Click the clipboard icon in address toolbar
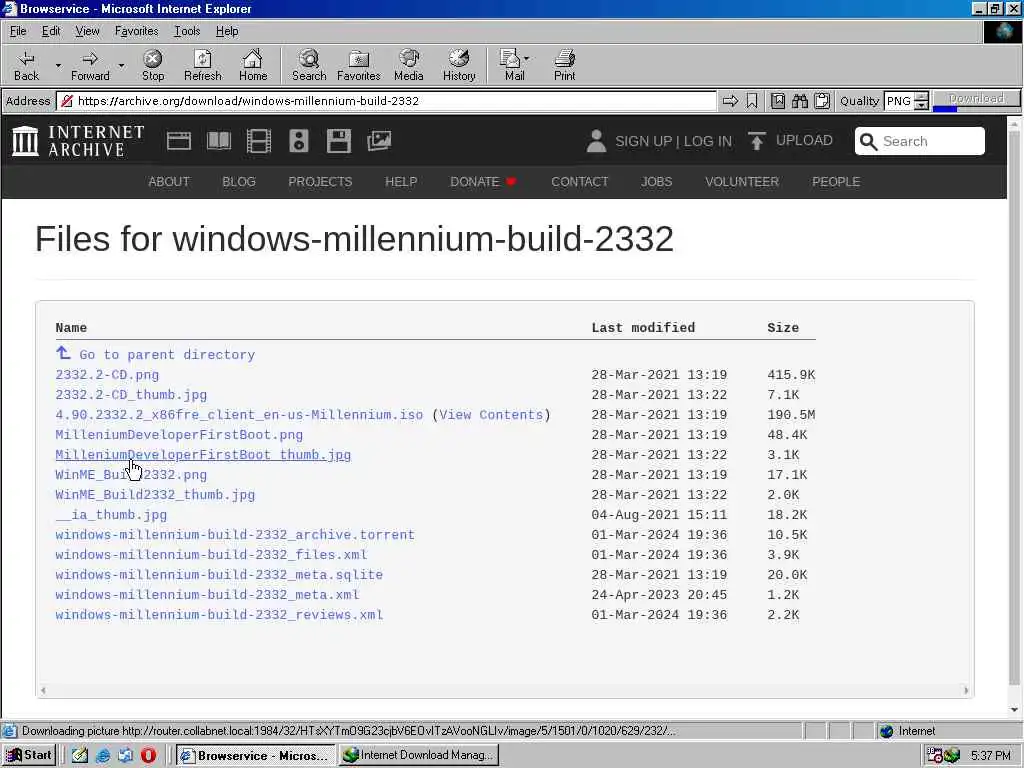 pyautogui.click(x=822, y=101)
